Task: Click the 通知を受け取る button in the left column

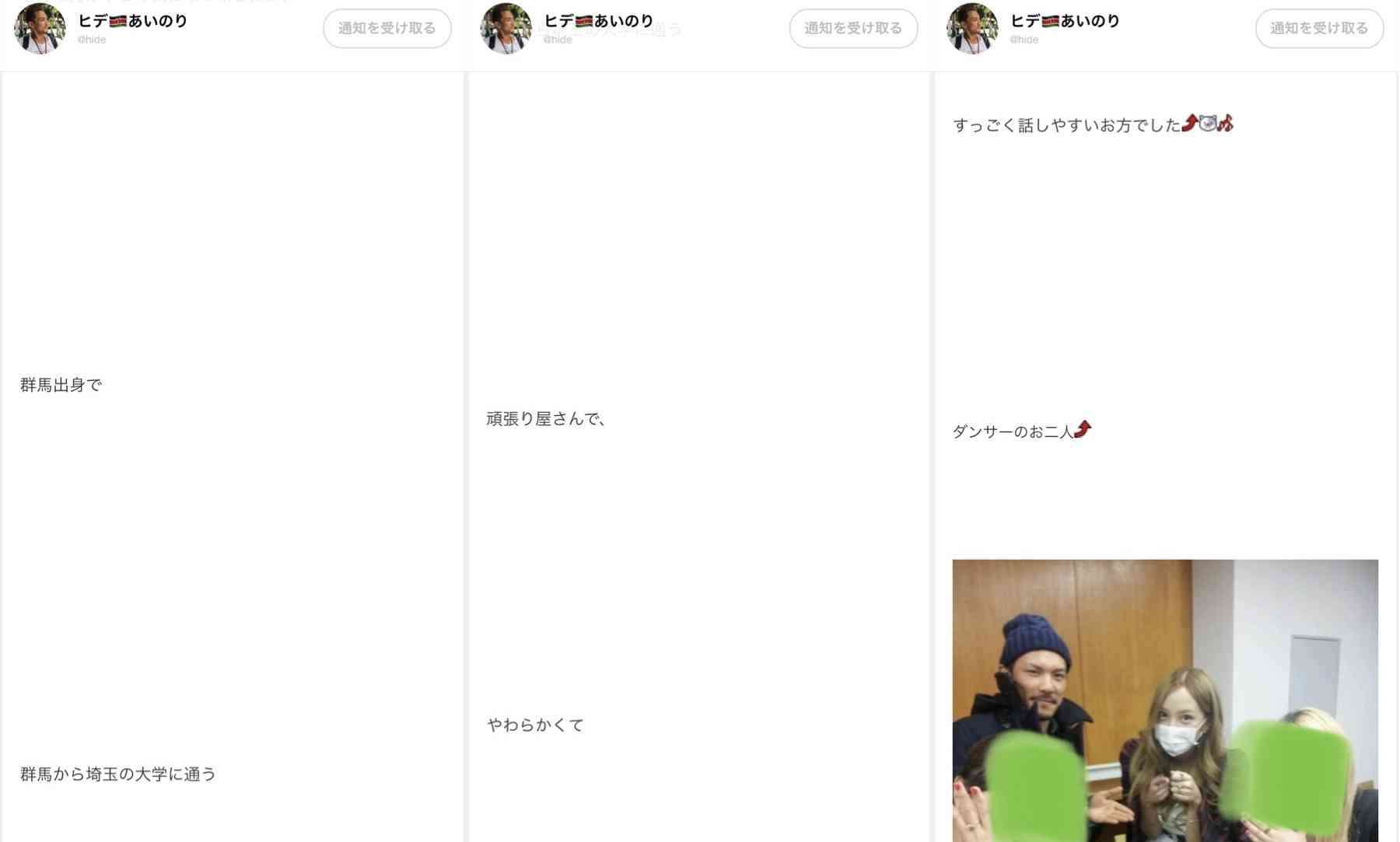Action: (x=387, y=29)
